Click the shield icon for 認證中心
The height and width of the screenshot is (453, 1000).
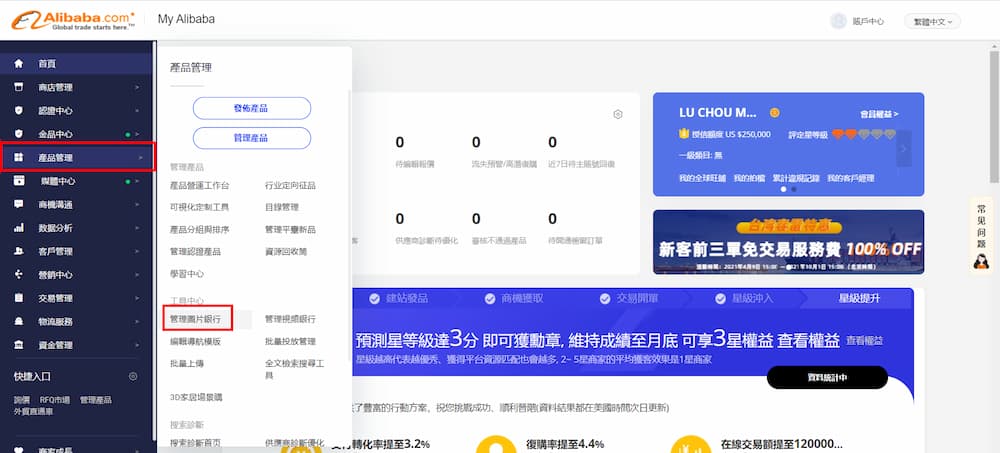coord(18,110)
